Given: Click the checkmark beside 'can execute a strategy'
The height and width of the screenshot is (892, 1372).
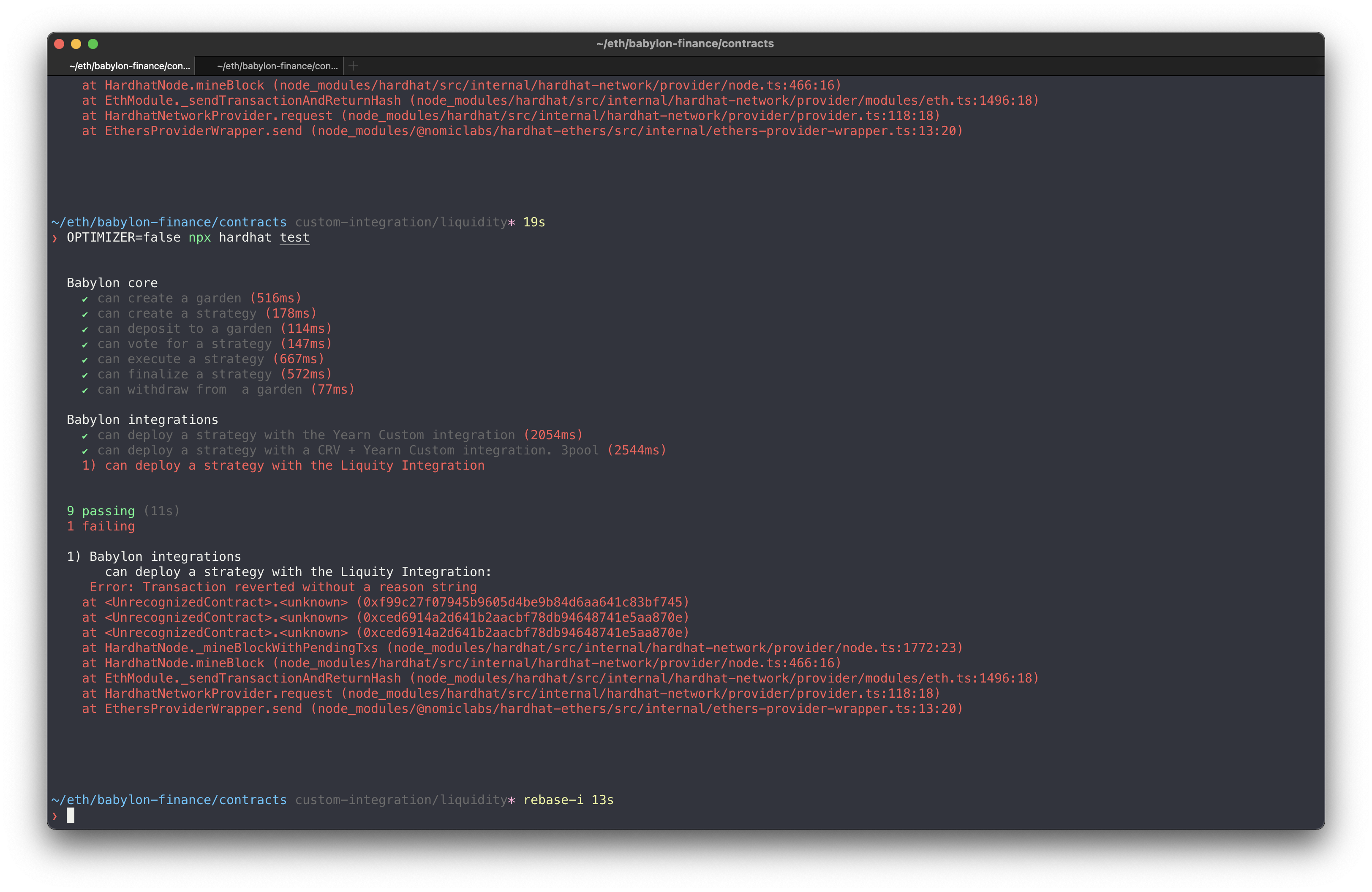Looking at the screenshot, I should coord(85,359).
